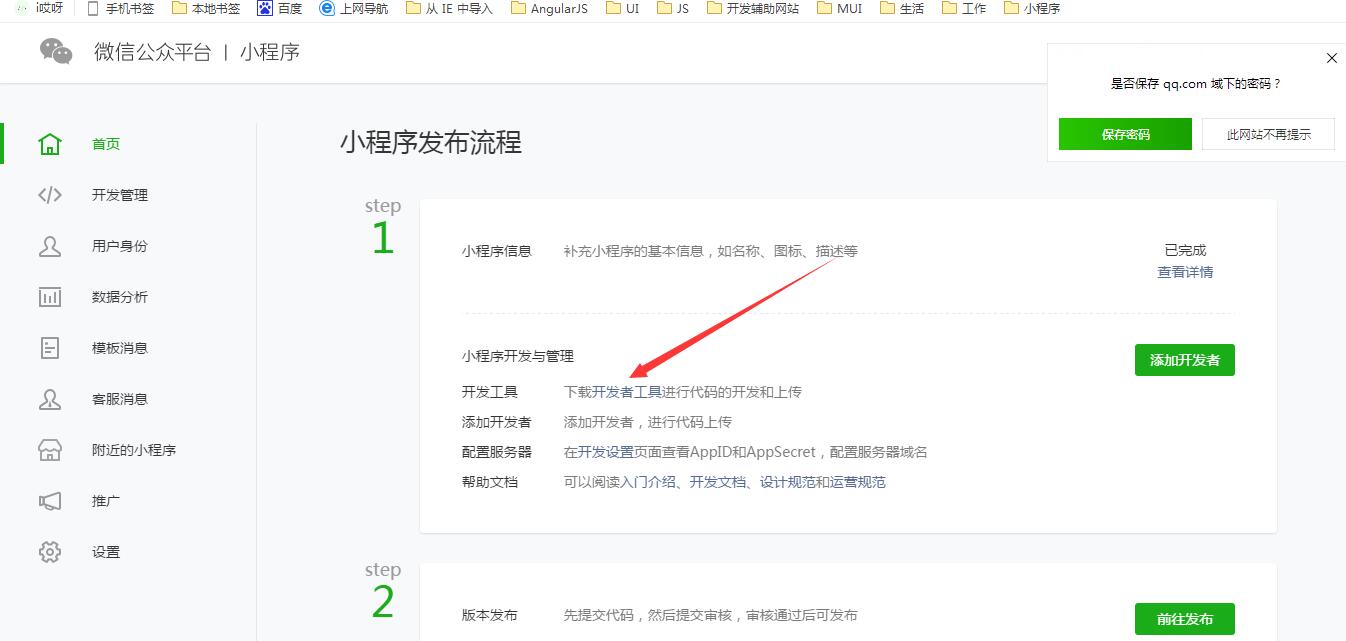Image resolution: width=1346 pixels, height=641 pixels.
Task: Click the headset person icon for 客服消息
Action: pyautogui.click(x=50, y=399)
